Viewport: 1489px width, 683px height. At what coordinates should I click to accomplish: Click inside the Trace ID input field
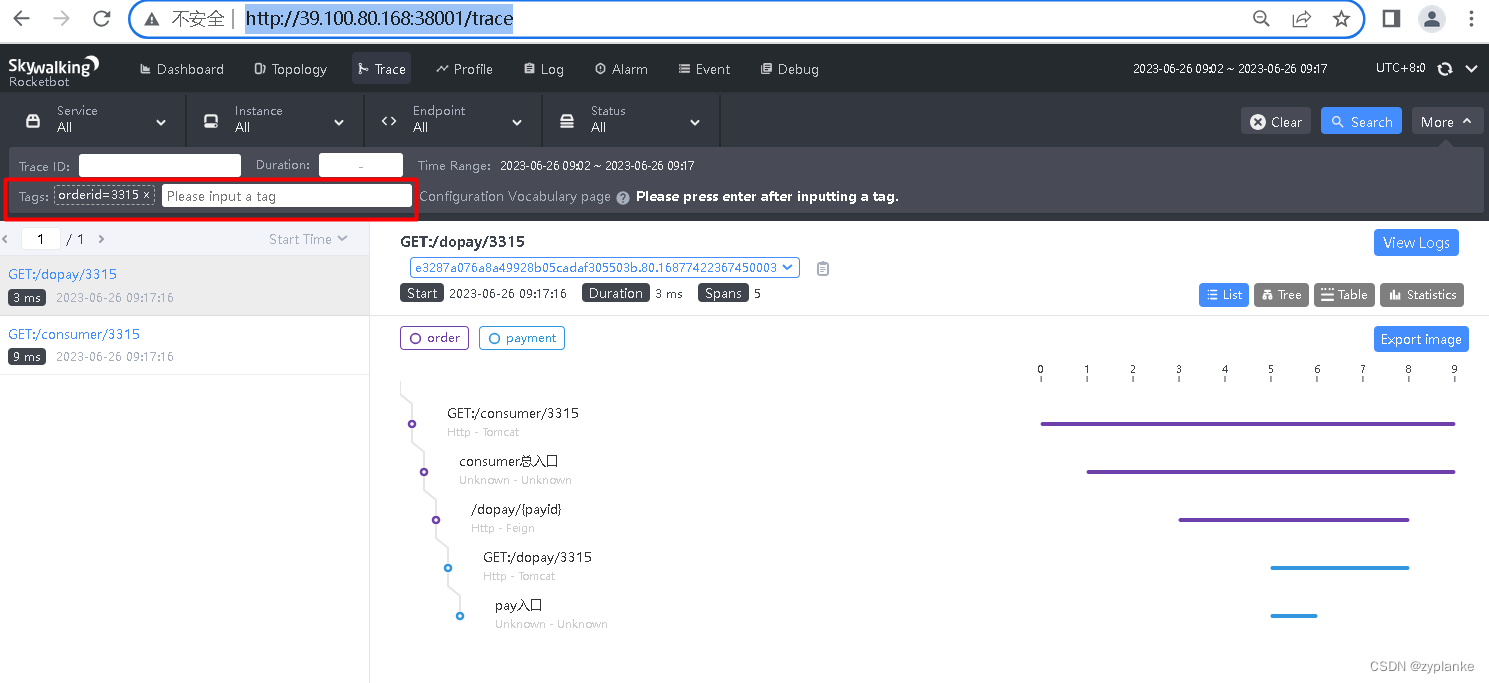pyautogui.click(x=159, y=164)
